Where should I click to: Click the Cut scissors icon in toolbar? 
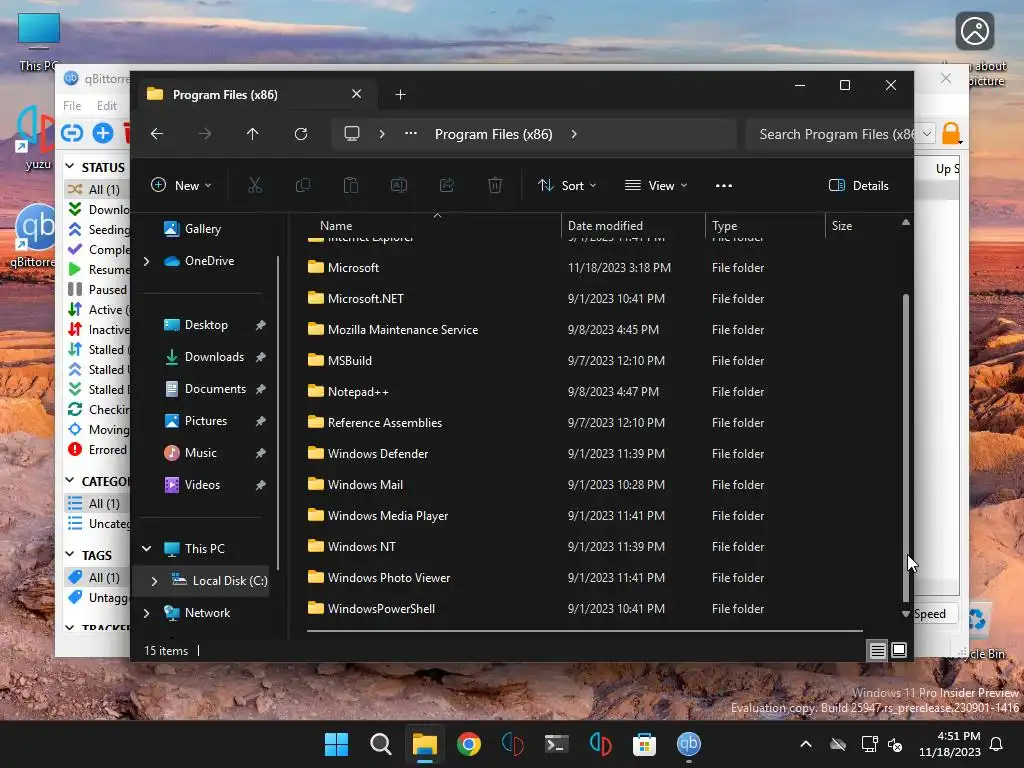[x=255, y=185]
